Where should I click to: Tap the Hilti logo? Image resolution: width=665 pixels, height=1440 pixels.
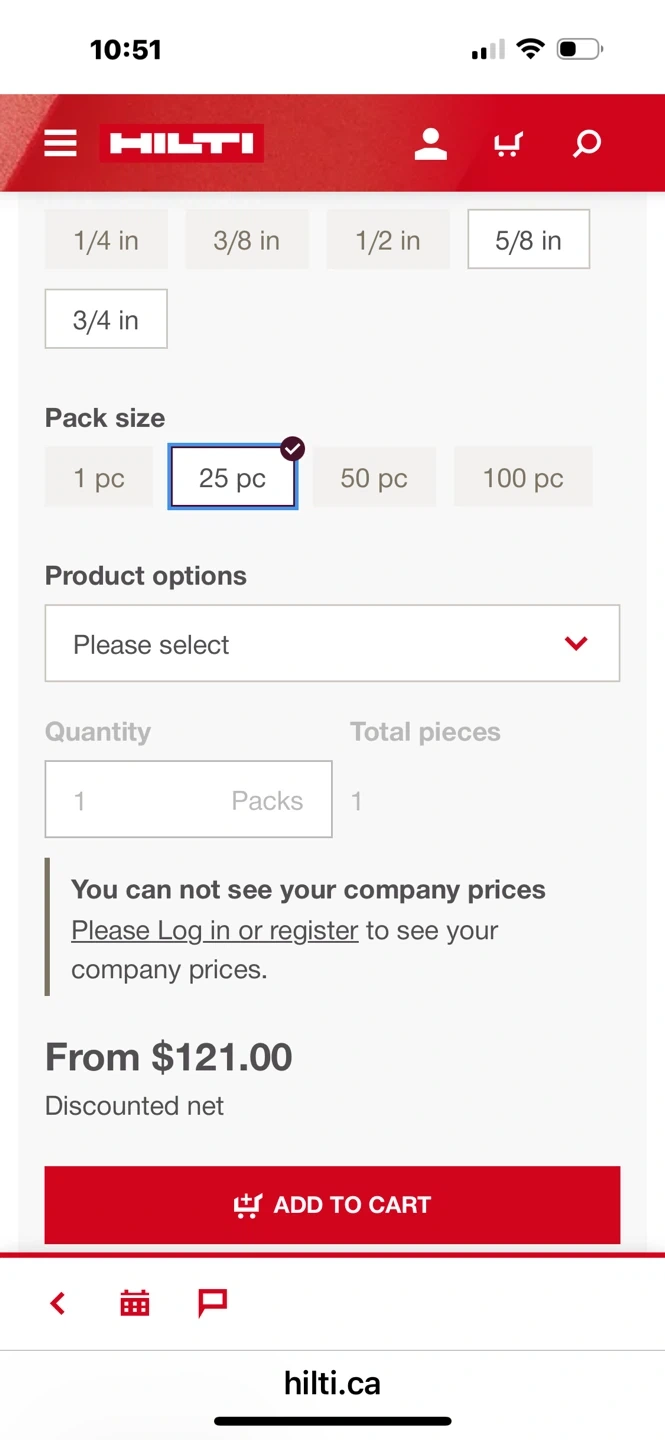coord(181,143)
